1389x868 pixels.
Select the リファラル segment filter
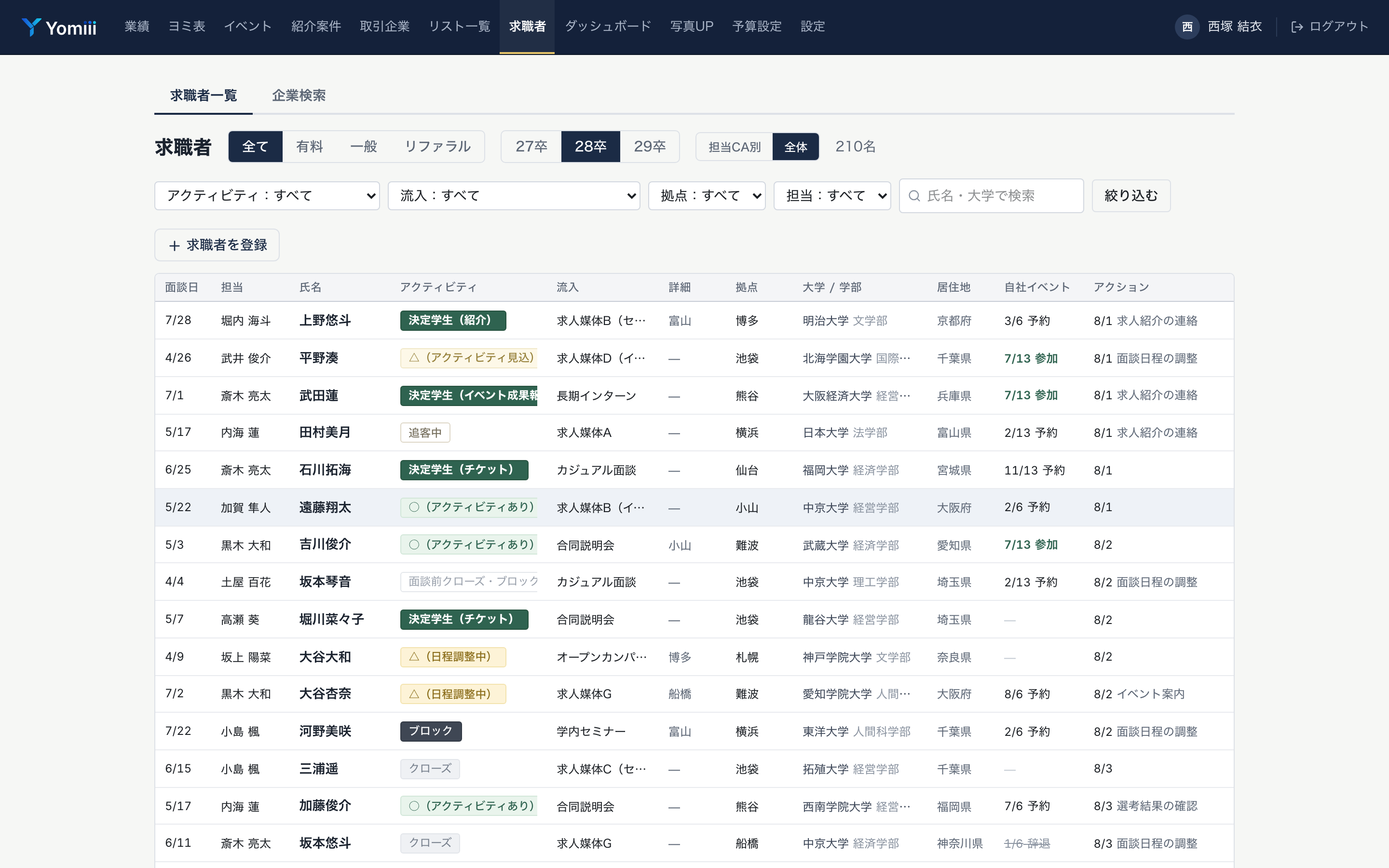[x=437, y=147]
